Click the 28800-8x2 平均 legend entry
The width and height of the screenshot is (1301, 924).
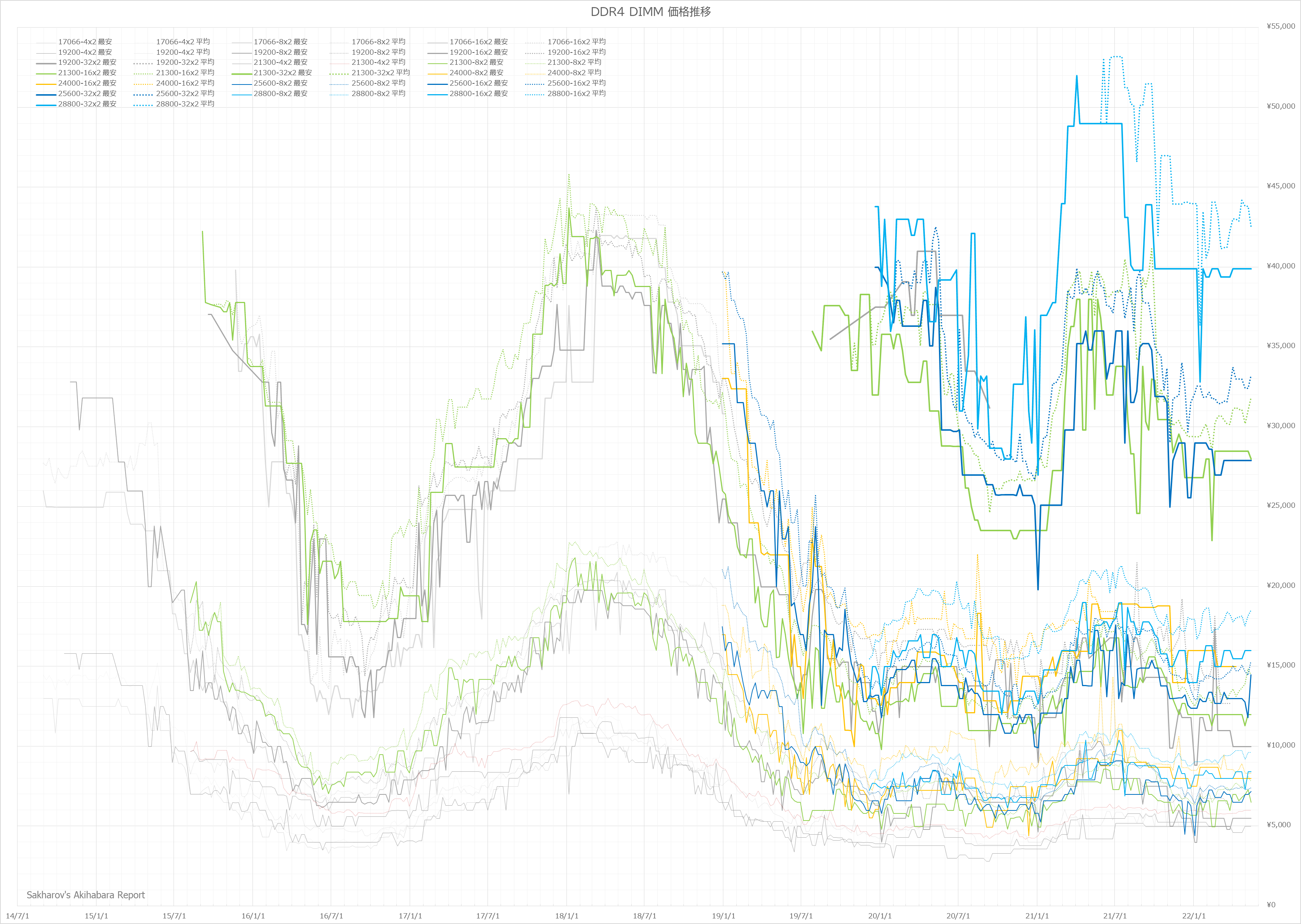pyautogui.click(x=378, y=93)
